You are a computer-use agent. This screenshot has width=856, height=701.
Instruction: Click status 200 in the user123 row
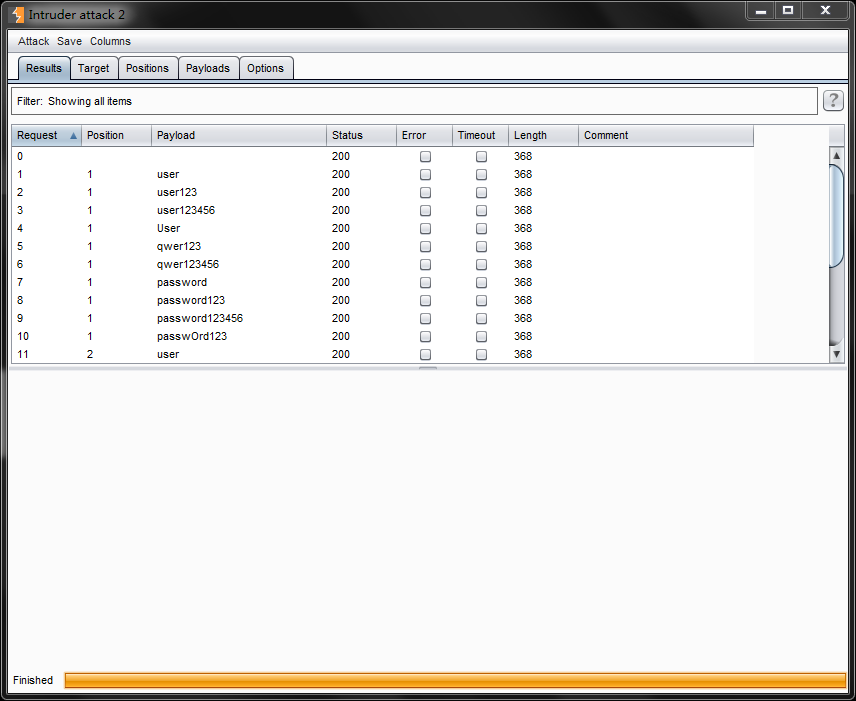click(341, 192)
